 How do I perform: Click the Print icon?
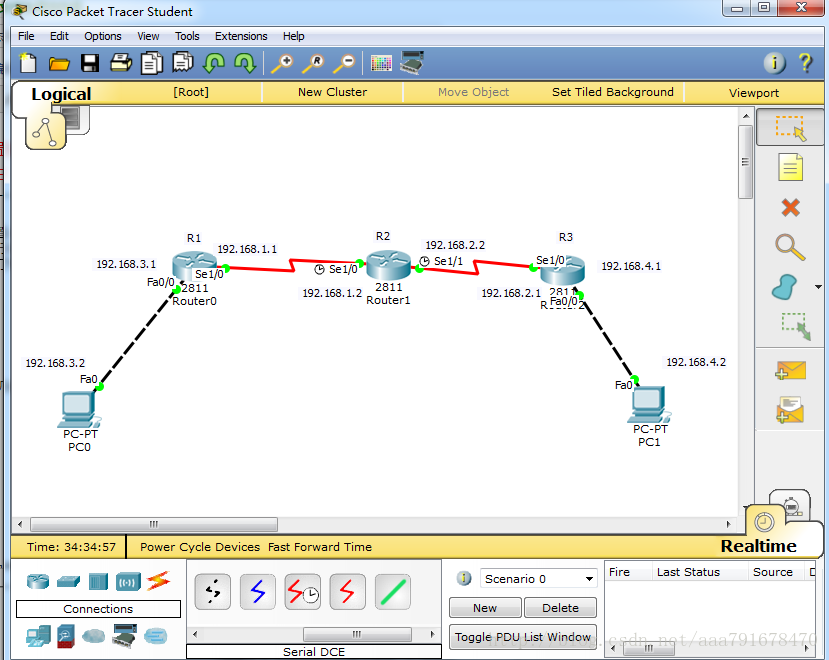(121, 63)
